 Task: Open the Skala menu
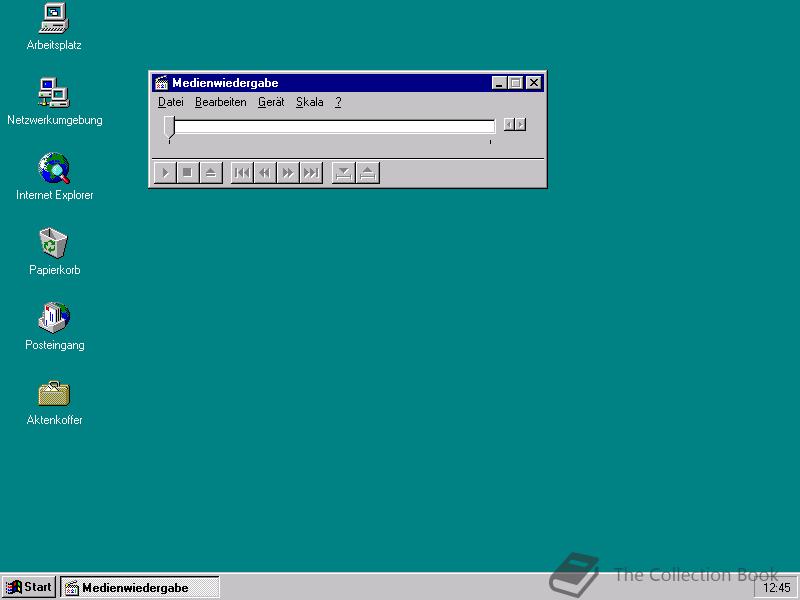(310, 102)
